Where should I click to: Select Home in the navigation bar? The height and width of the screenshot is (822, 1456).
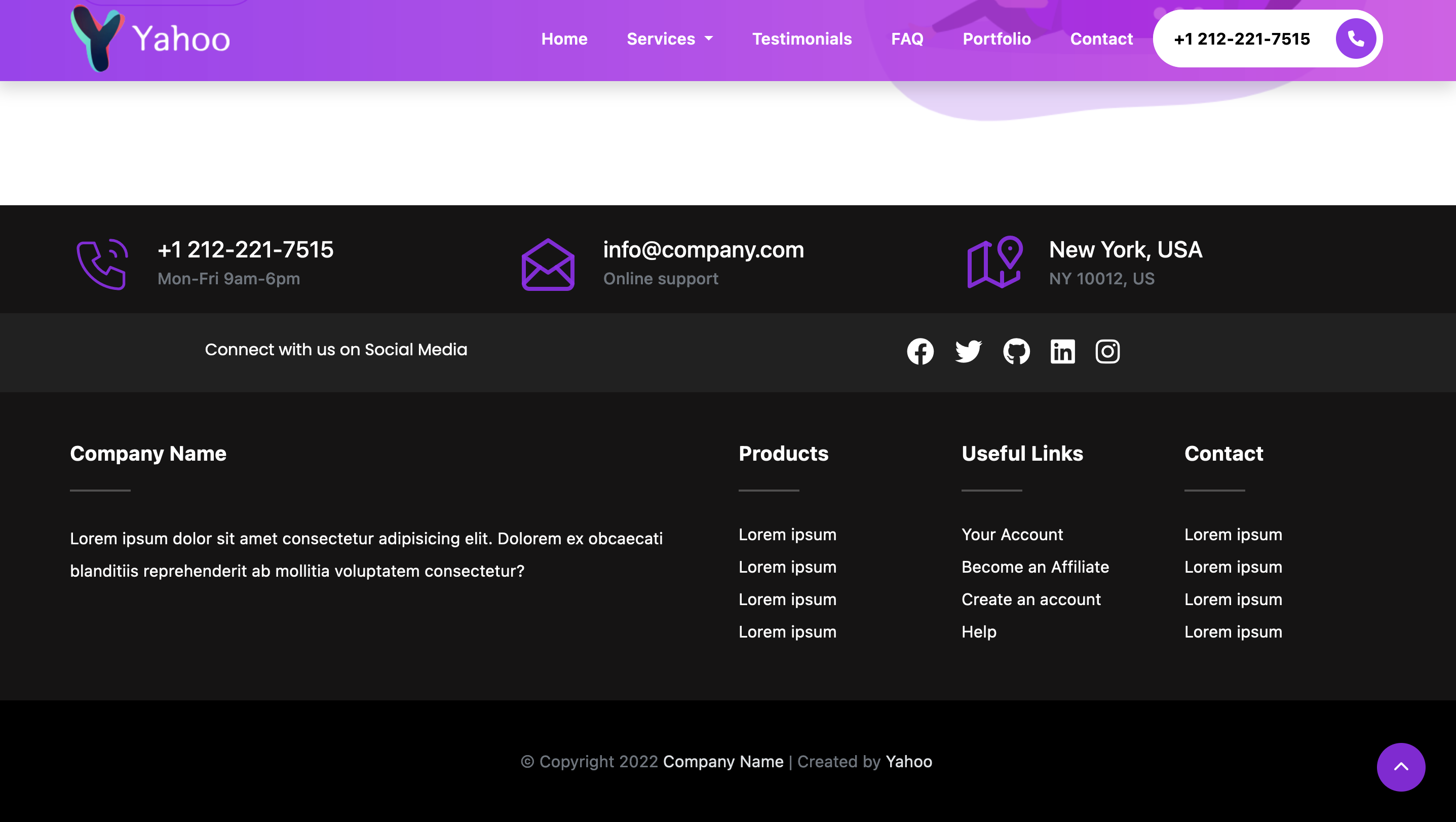click(564, 39)
